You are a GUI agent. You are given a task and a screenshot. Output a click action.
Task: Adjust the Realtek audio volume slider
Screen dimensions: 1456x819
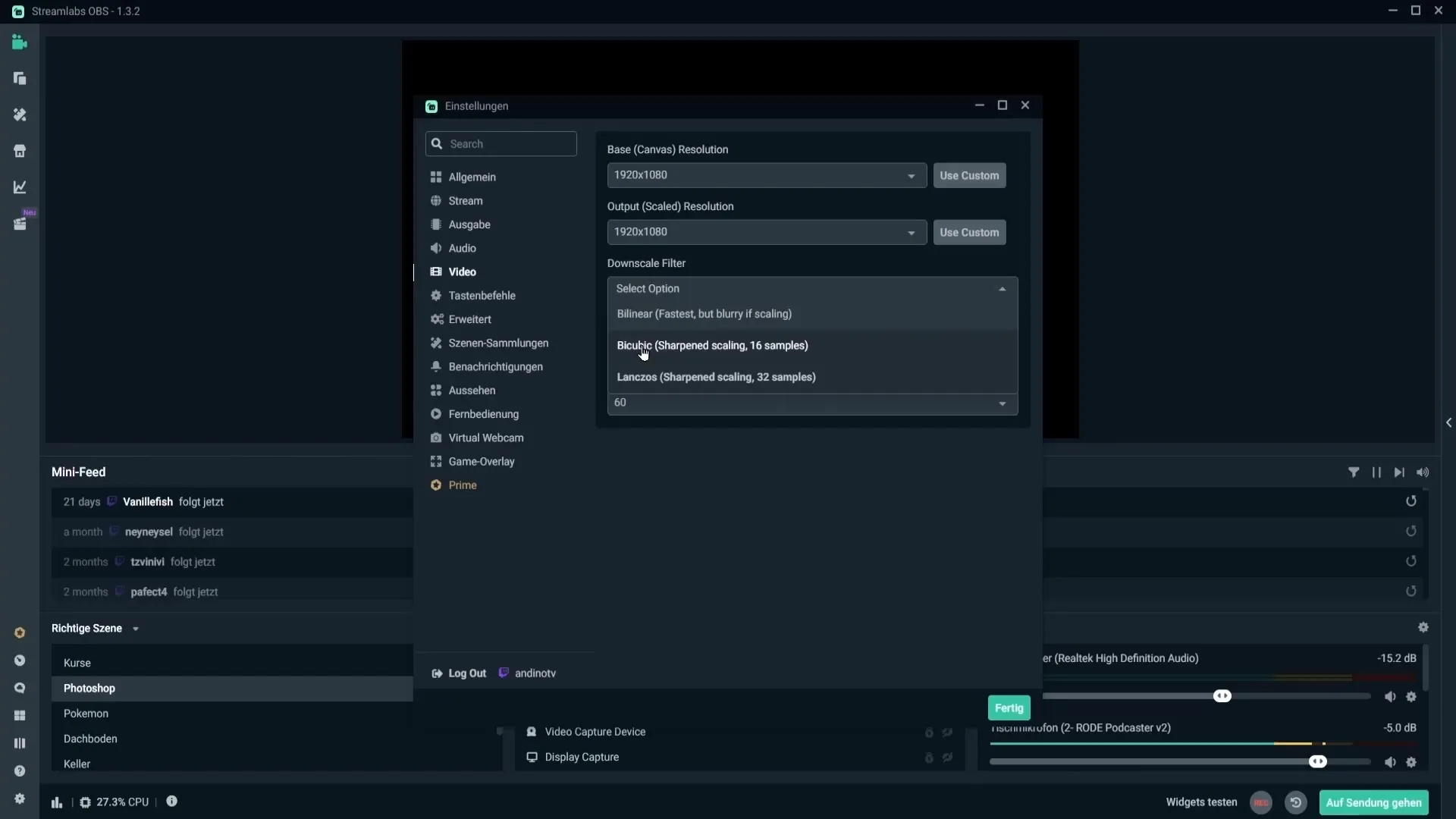[x=1222, y=696]
